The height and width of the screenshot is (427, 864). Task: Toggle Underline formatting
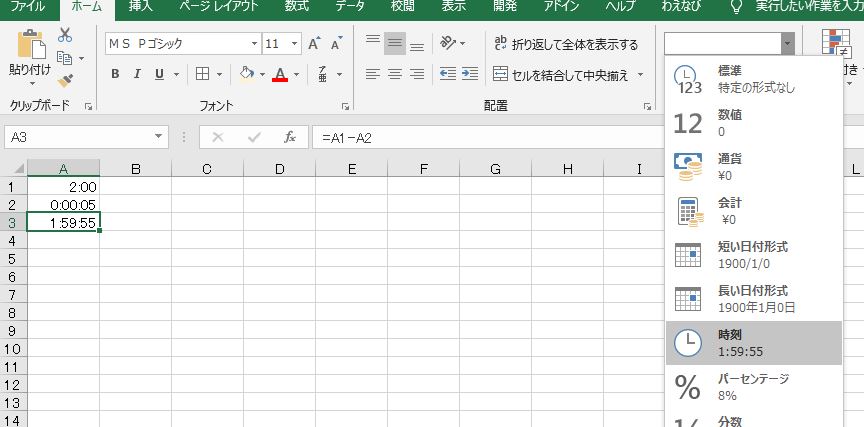(159, 74)
